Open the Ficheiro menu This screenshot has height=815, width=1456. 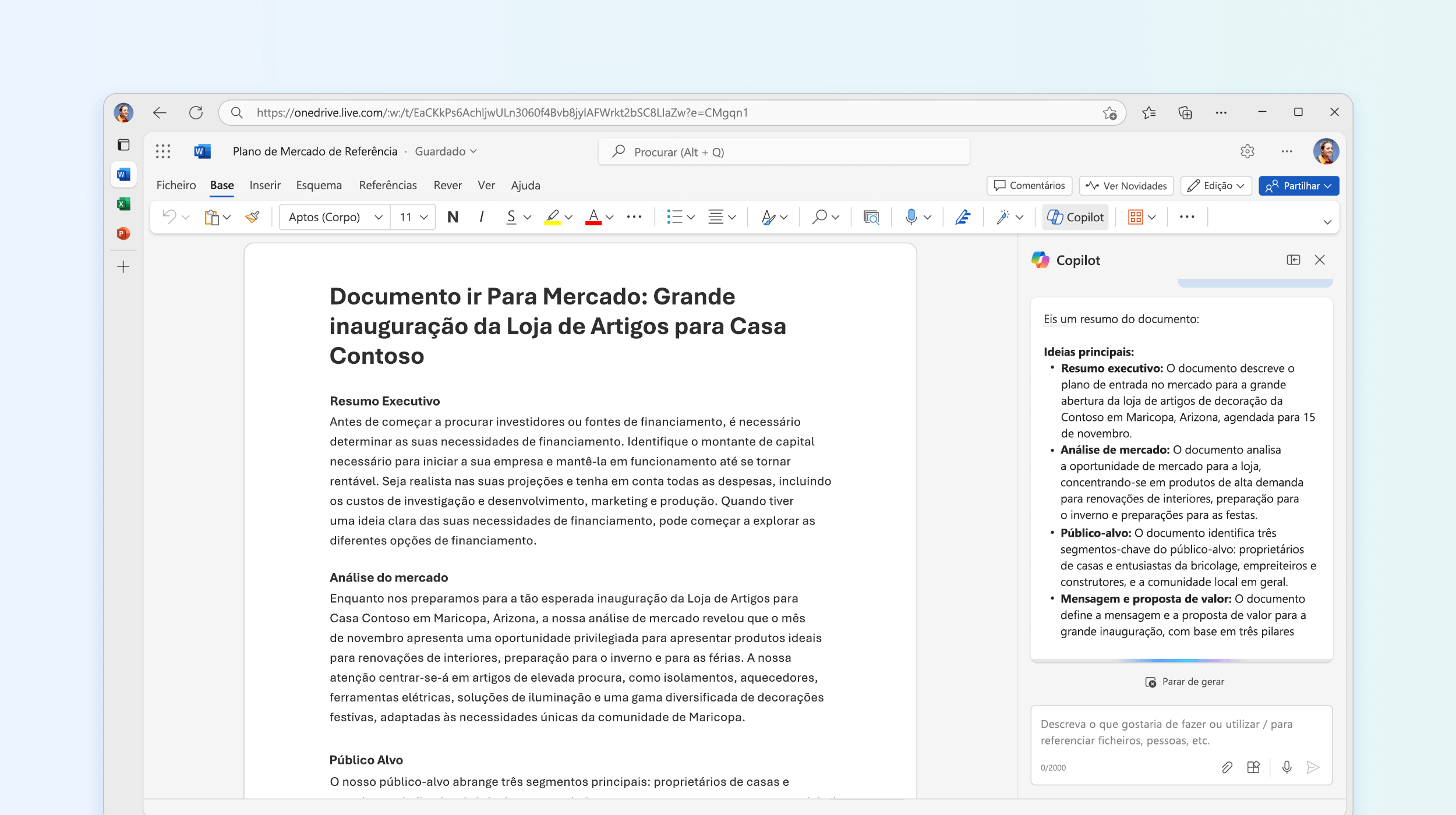pos(176,185)
